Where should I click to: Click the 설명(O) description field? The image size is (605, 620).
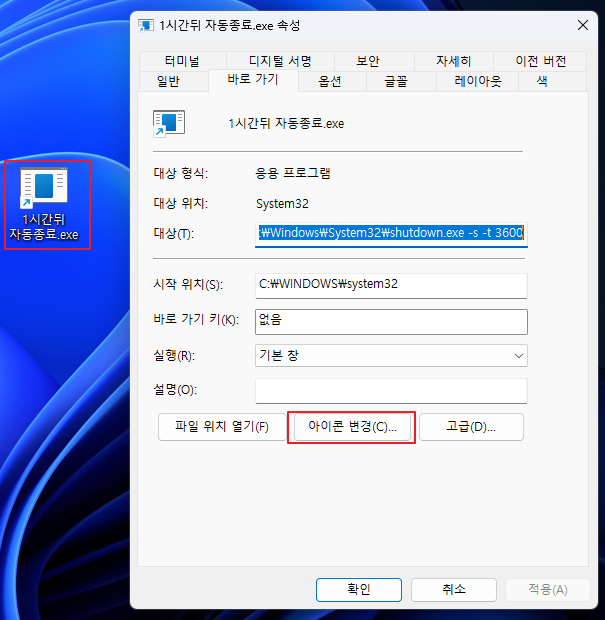(391, 391)
